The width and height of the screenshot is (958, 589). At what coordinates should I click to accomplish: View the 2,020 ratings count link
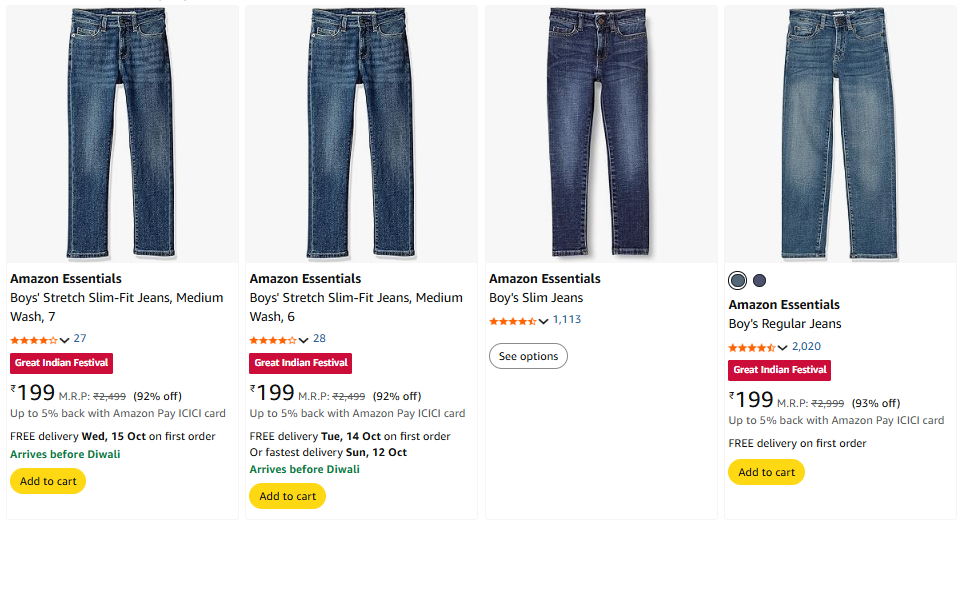click(806, 346)
